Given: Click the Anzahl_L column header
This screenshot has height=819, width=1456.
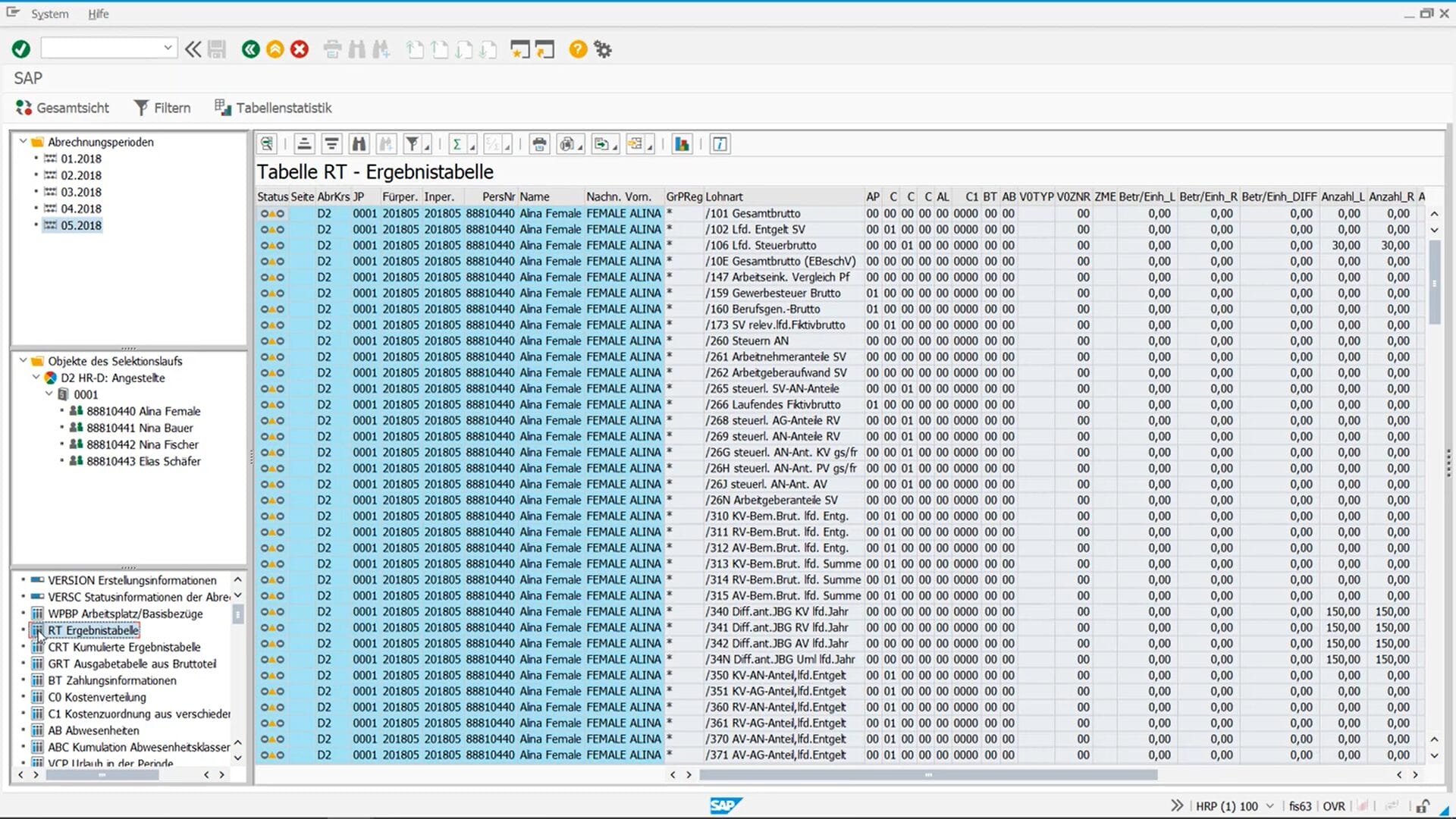Looking at the screenshot, I should click(1342, 196).
